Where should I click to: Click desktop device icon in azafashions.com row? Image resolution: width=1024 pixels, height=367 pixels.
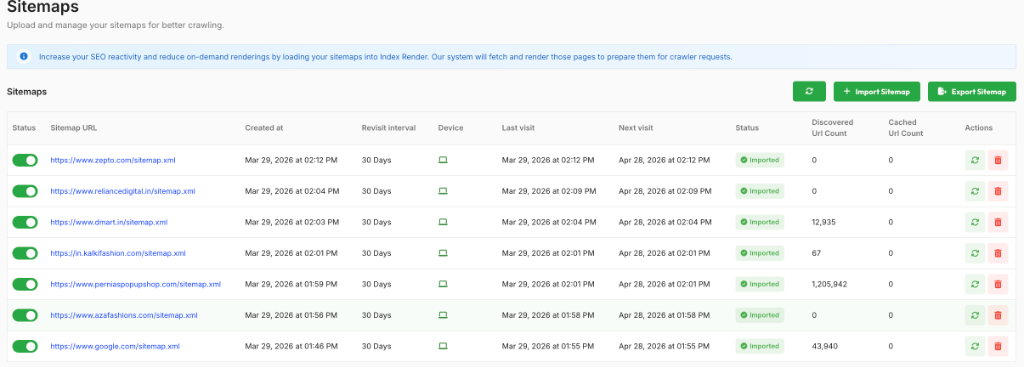(x=443, y=315)
